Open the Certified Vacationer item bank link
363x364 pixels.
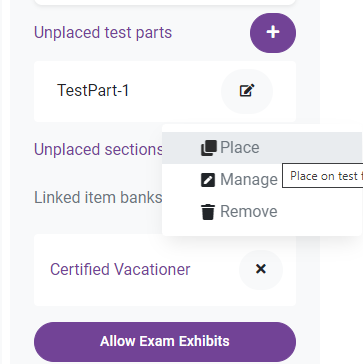120,269
